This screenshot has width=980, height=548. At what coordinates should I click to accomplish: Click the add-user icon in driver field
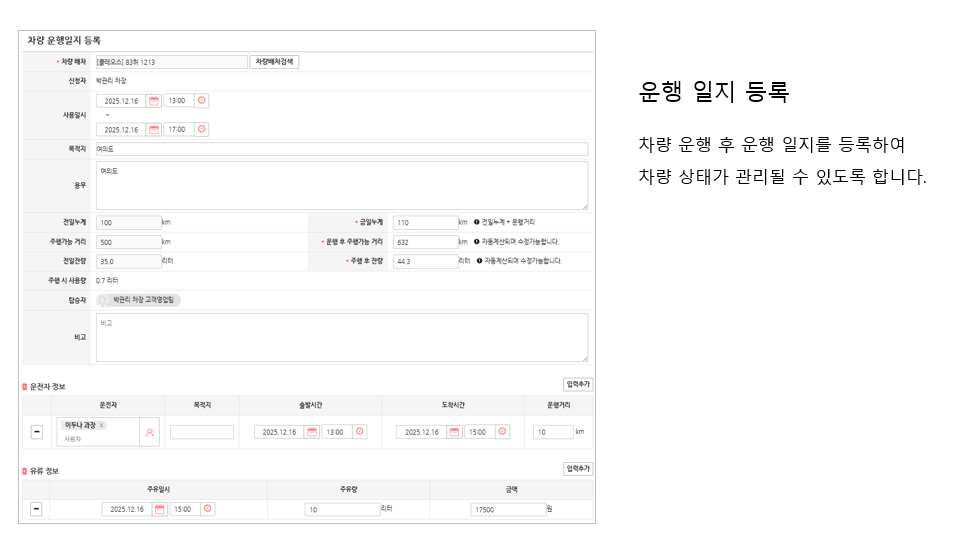tap(150, 432)
